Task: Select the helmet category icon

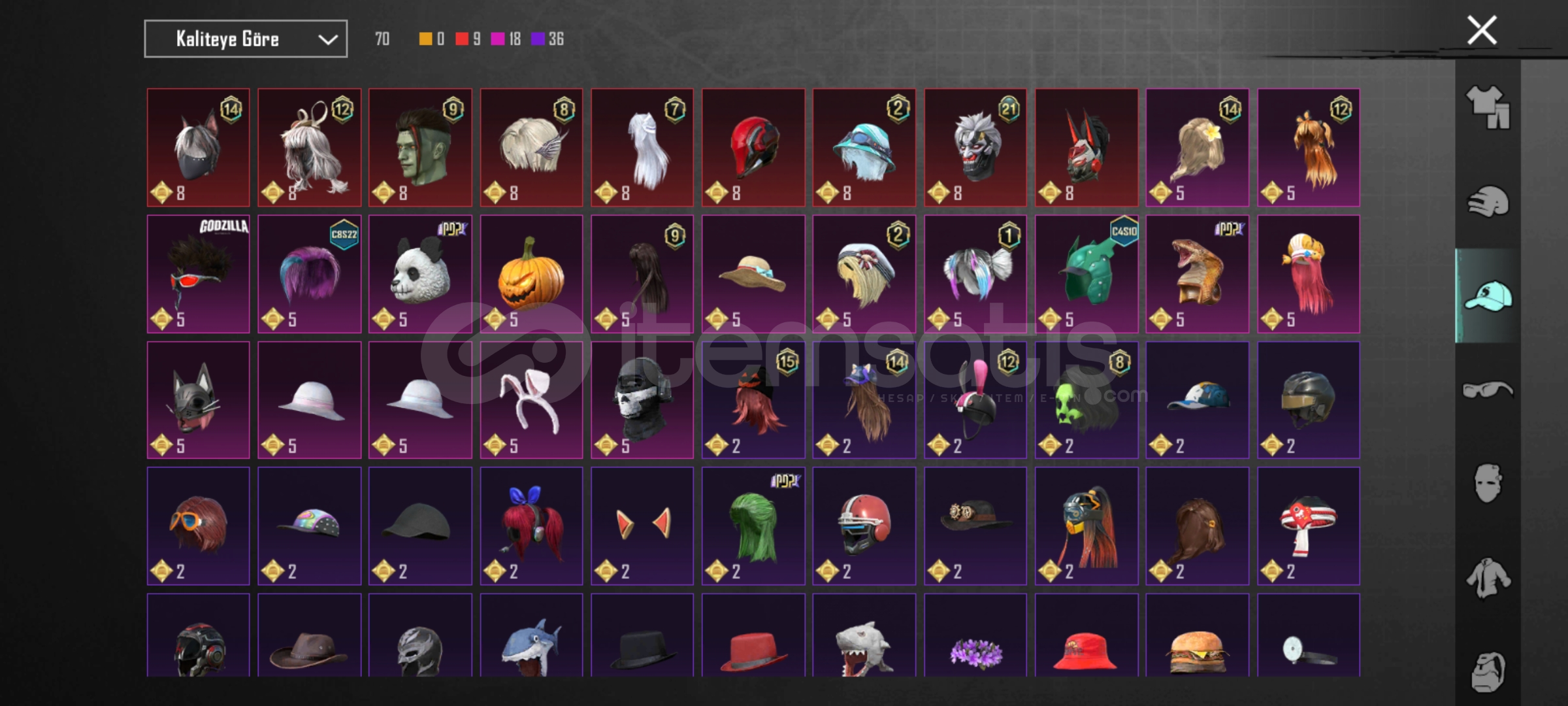Action: click(x=1488, y=201)
